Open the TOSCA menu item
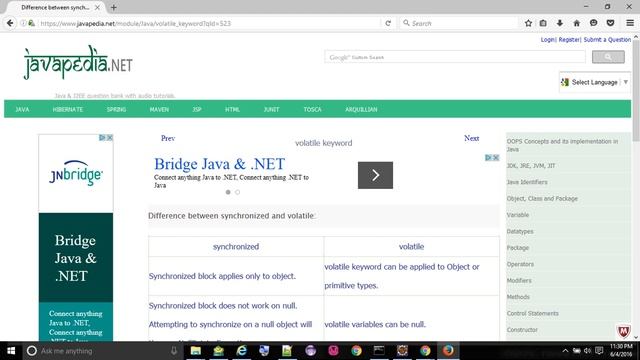The image size is (640, 360). point(312,109)
